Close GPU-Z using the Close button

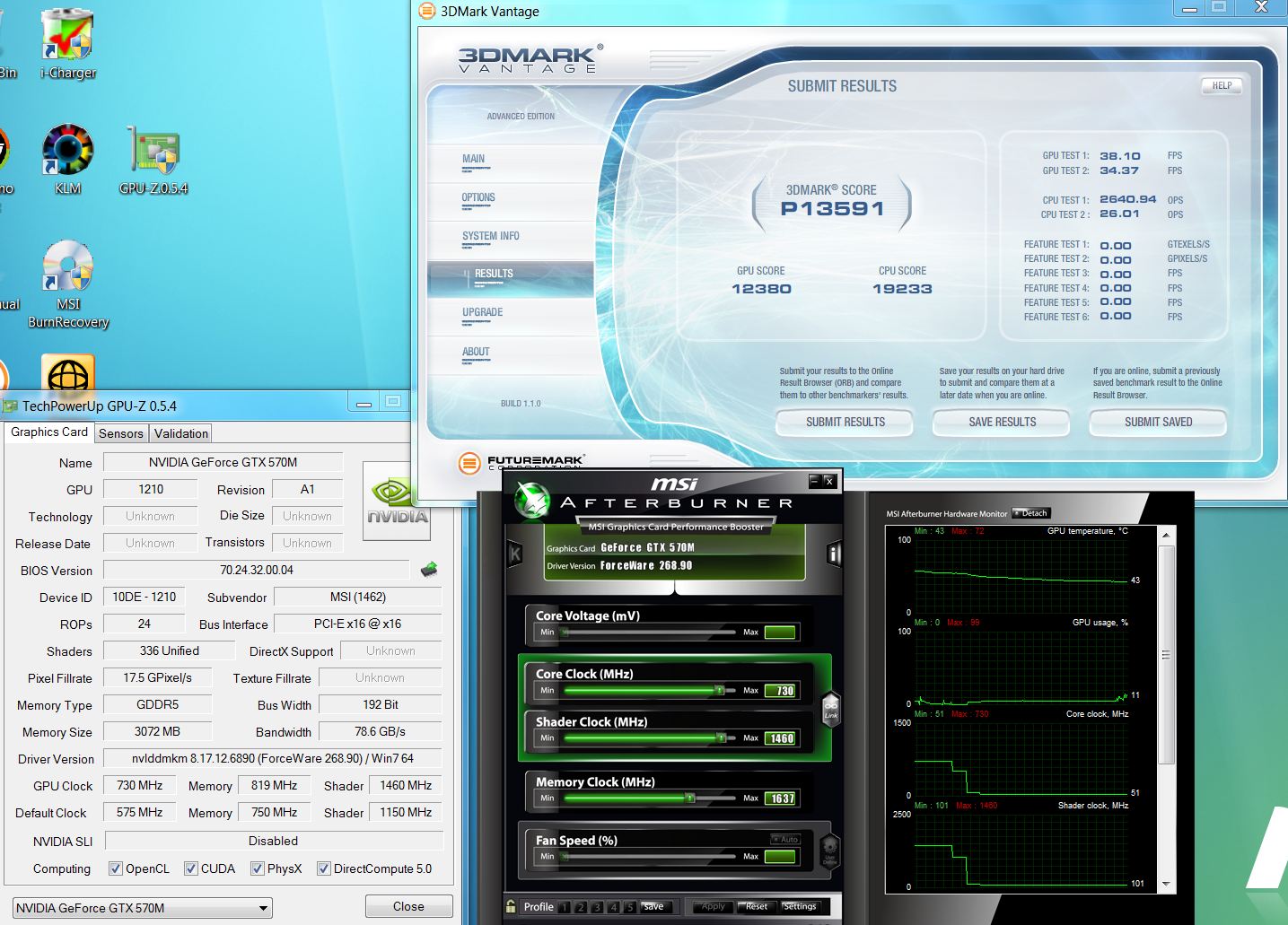coord(408,906)
